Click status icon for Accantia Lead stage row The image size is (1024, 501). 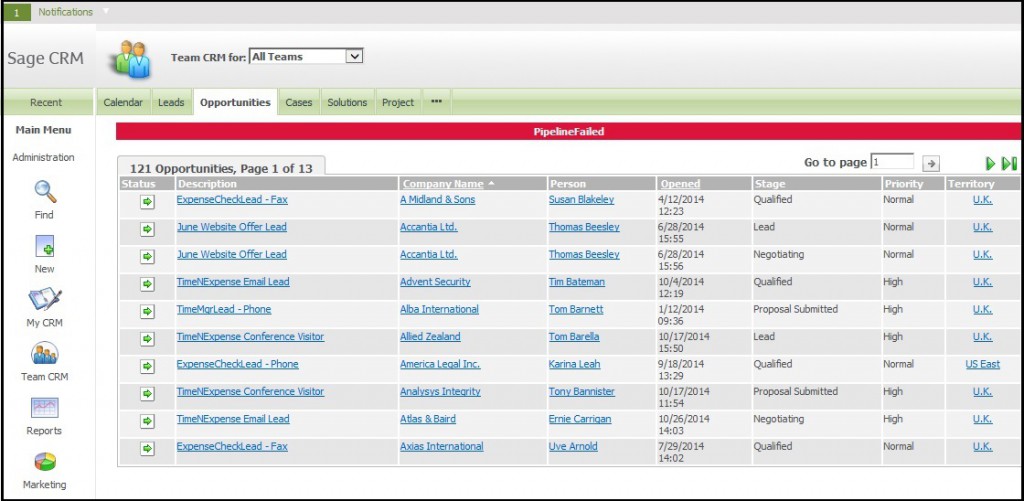(x=148, y=229)
